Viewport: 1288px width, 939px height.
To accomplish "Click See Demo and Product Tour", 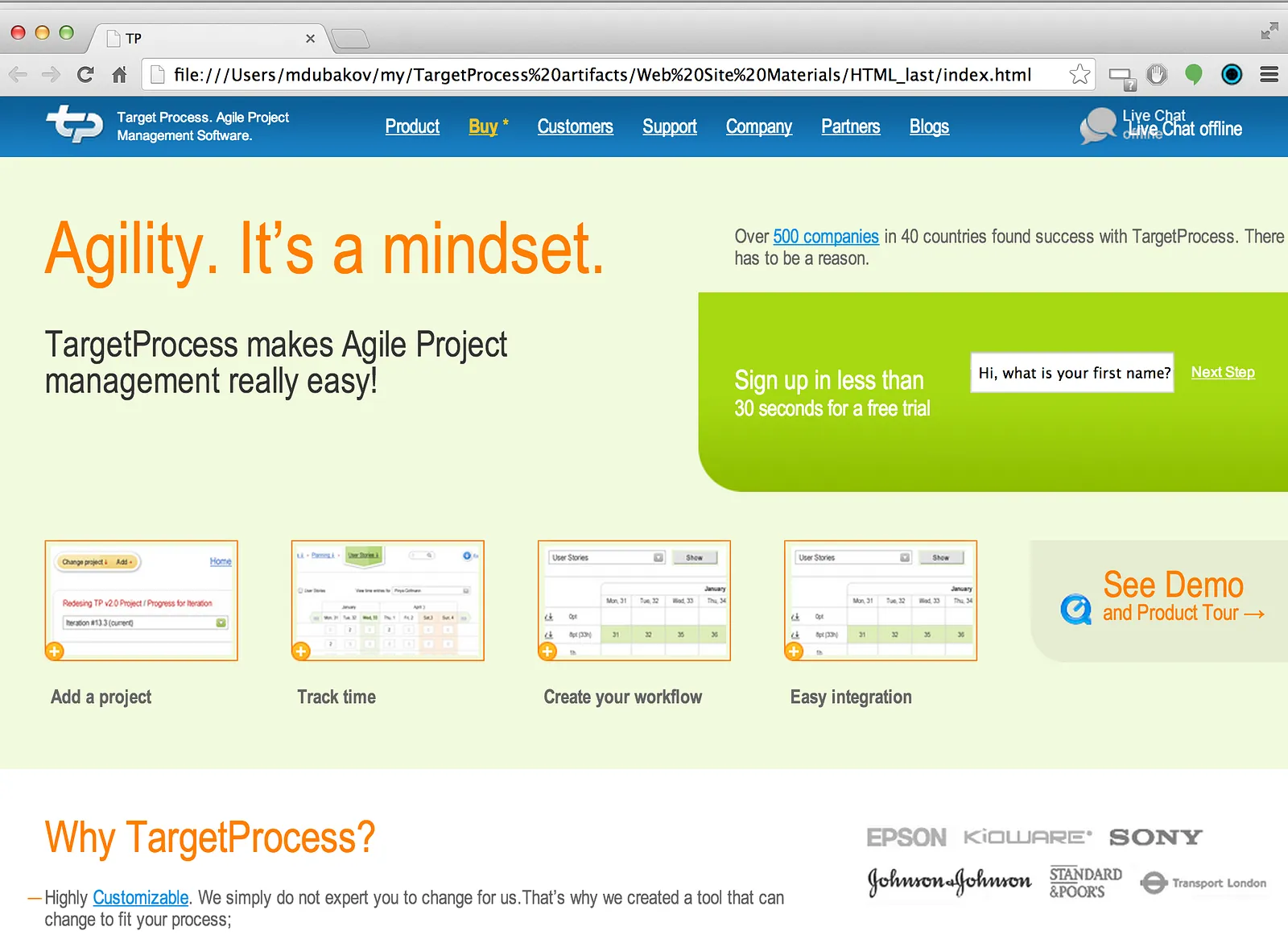I will tap(1183, 598).
